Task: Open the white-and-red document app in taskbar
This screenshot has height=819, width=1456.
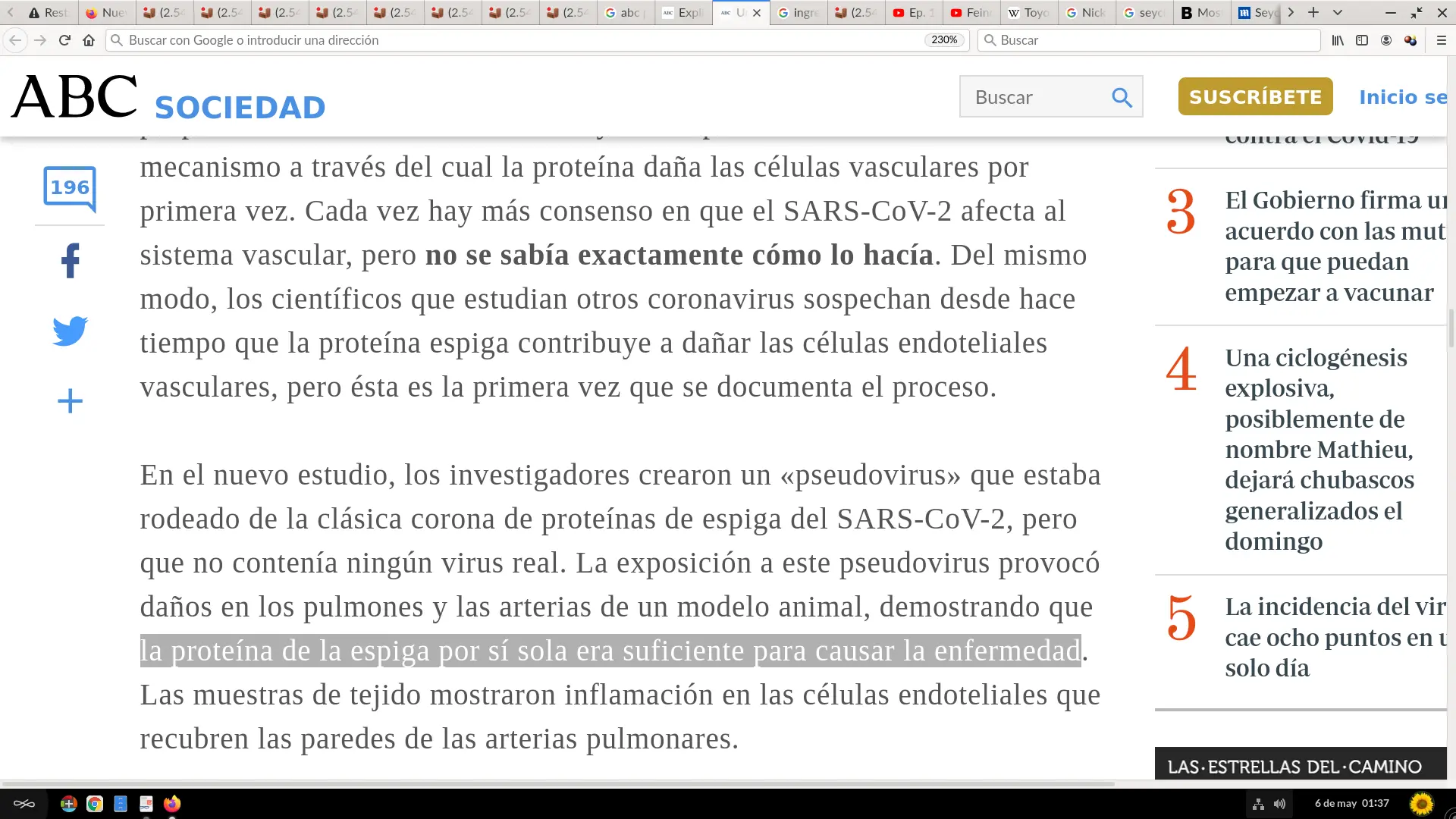Action: coord(146,804)
